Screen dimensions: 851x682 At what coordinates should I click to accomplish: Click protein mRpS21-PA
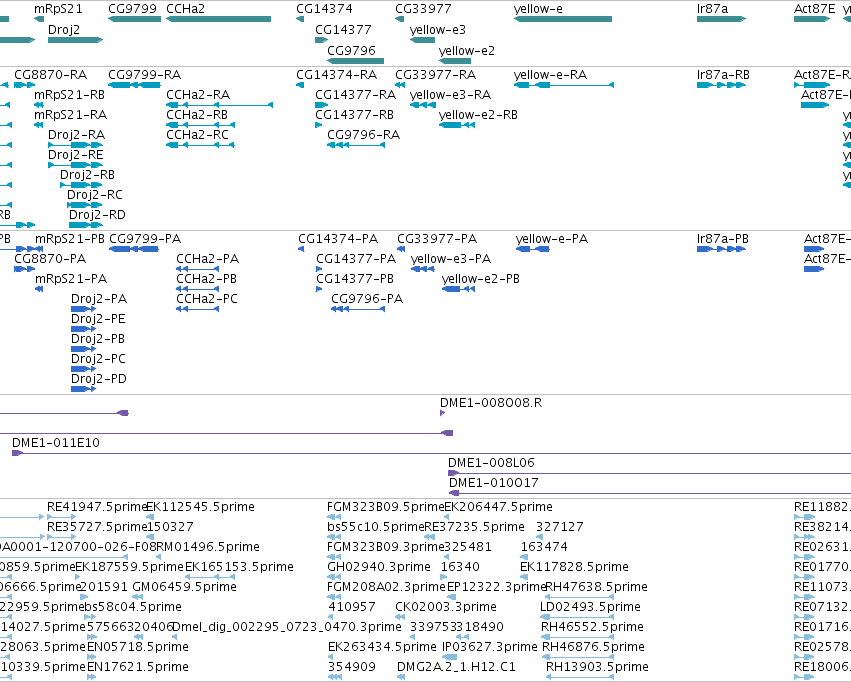click(39, 289)
